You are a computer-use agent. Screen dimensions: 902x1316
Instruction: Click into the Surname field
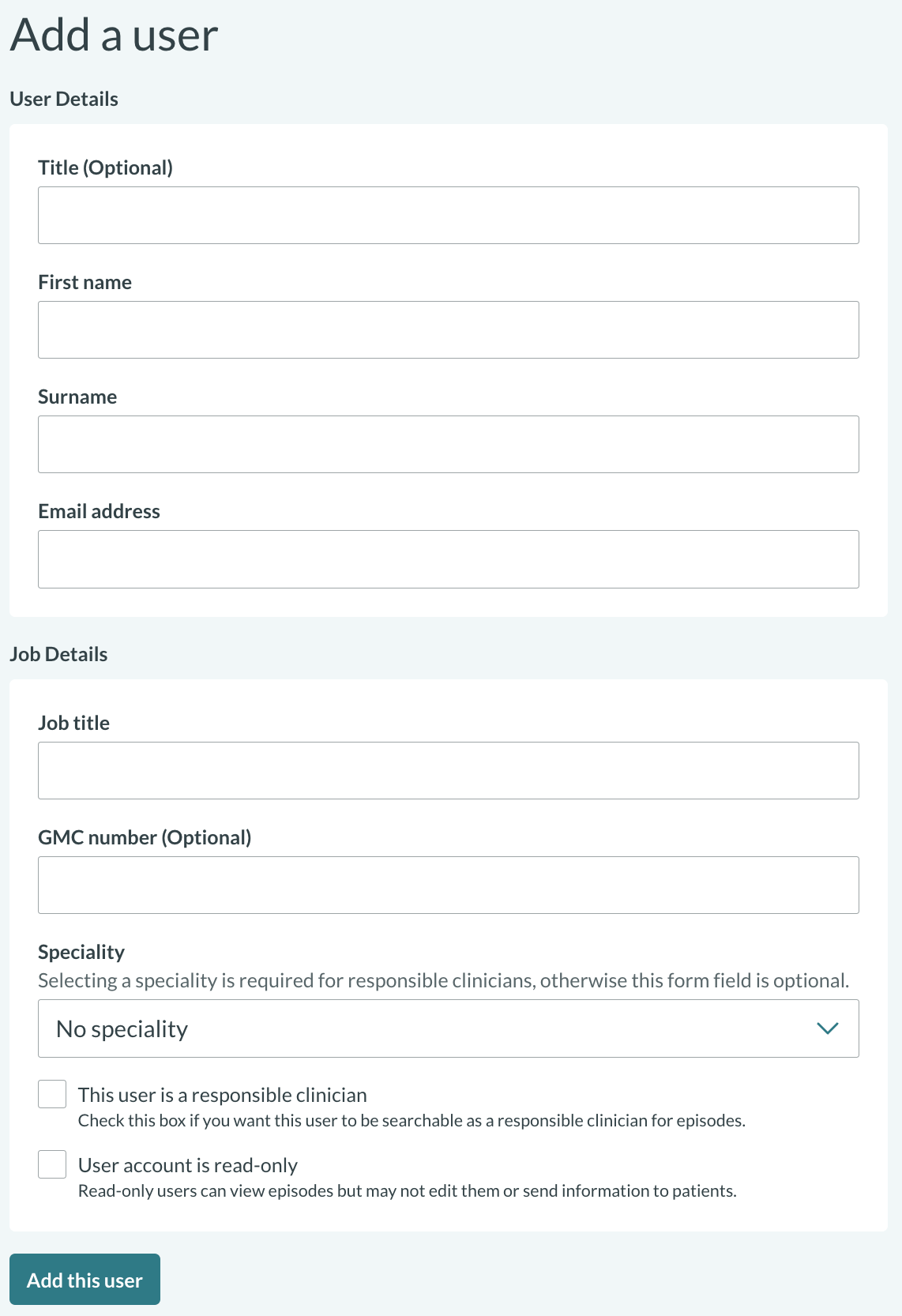point(448,444)
